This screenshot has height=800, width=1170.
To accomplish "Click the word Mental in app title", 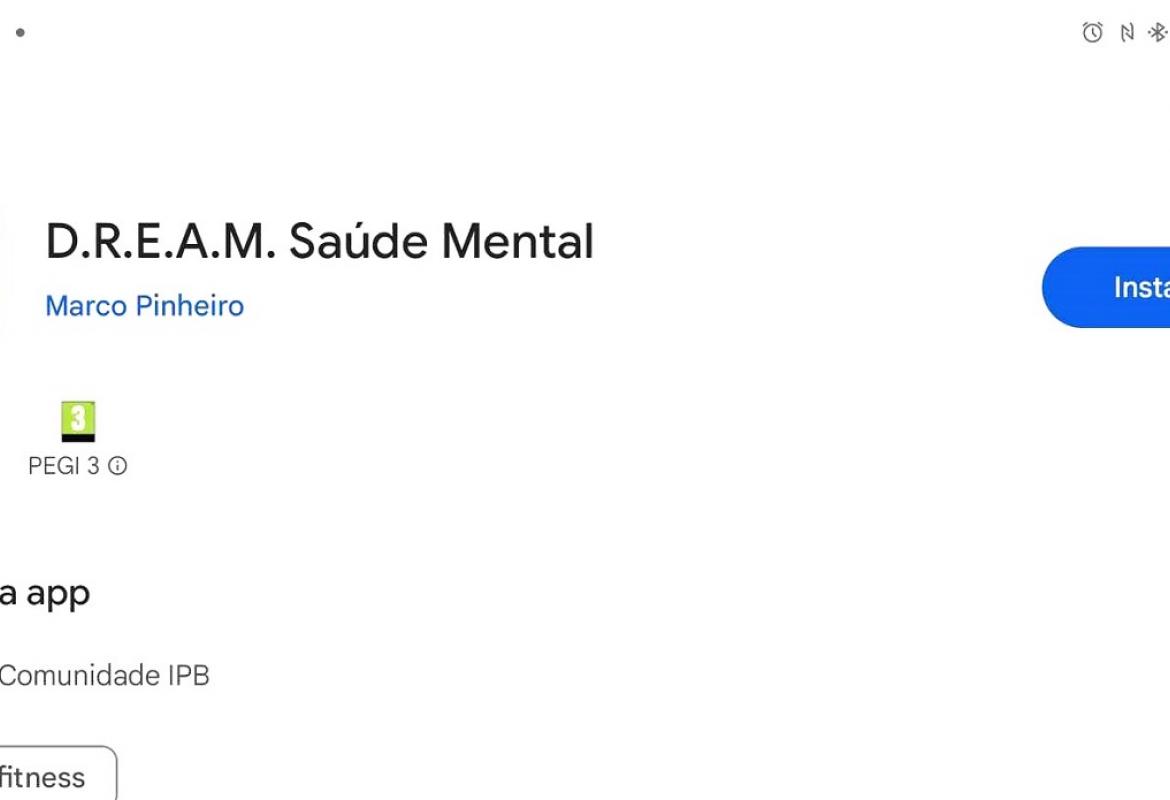I will pos(518,241).
